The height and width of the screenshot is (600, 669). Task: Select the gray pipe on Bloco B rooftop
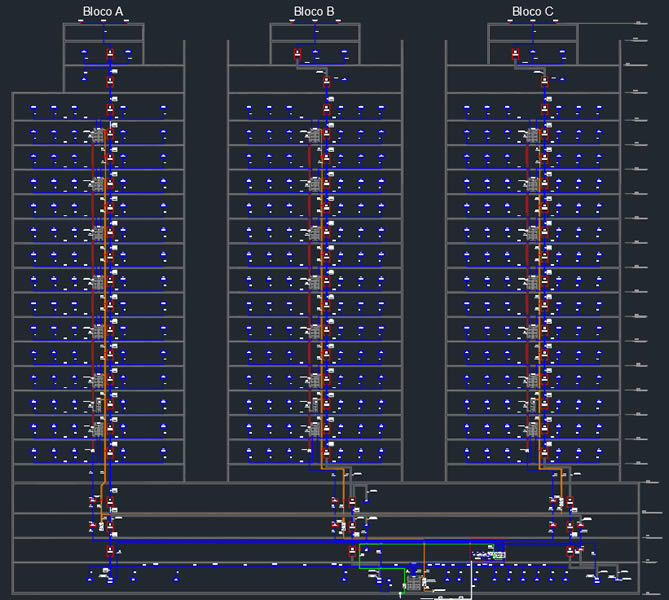tap(310, 68)
